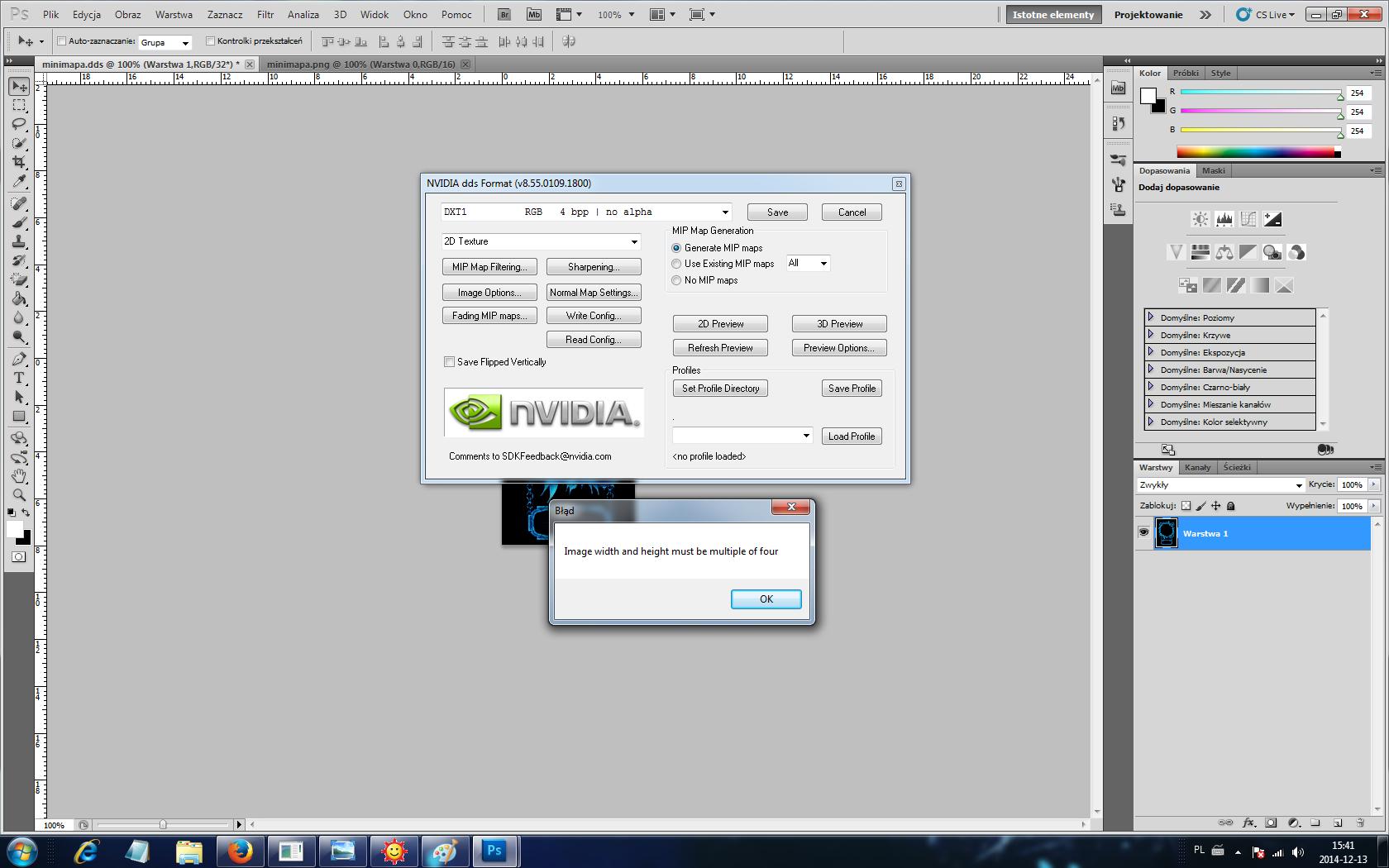Open the Warstwa menu
Screen dimensions: 1389x868
pyautogui.click(x=174, y=15)
